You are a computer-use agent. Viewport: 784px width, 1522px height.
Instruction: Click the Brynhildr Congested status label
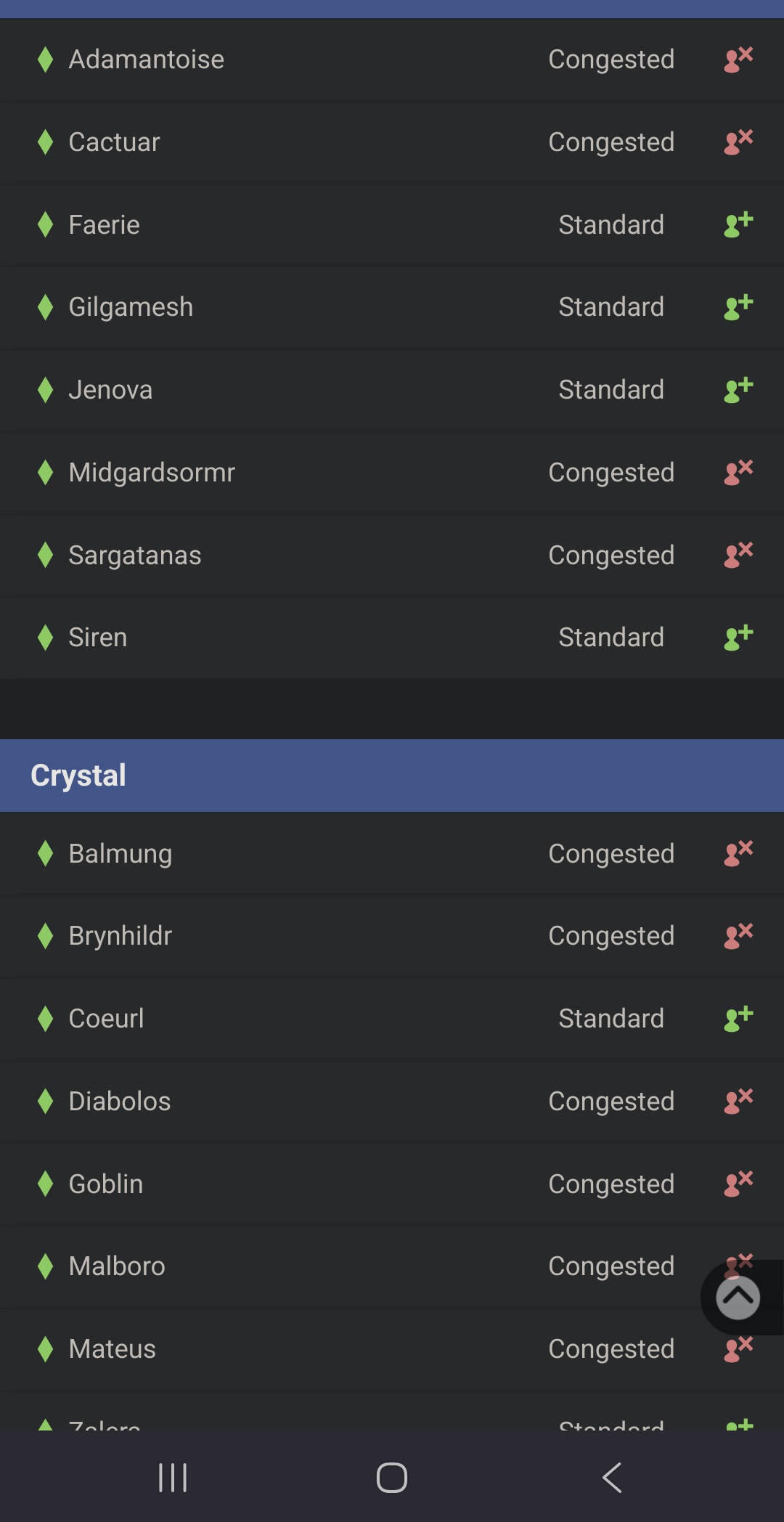click(x=611, y=936)
